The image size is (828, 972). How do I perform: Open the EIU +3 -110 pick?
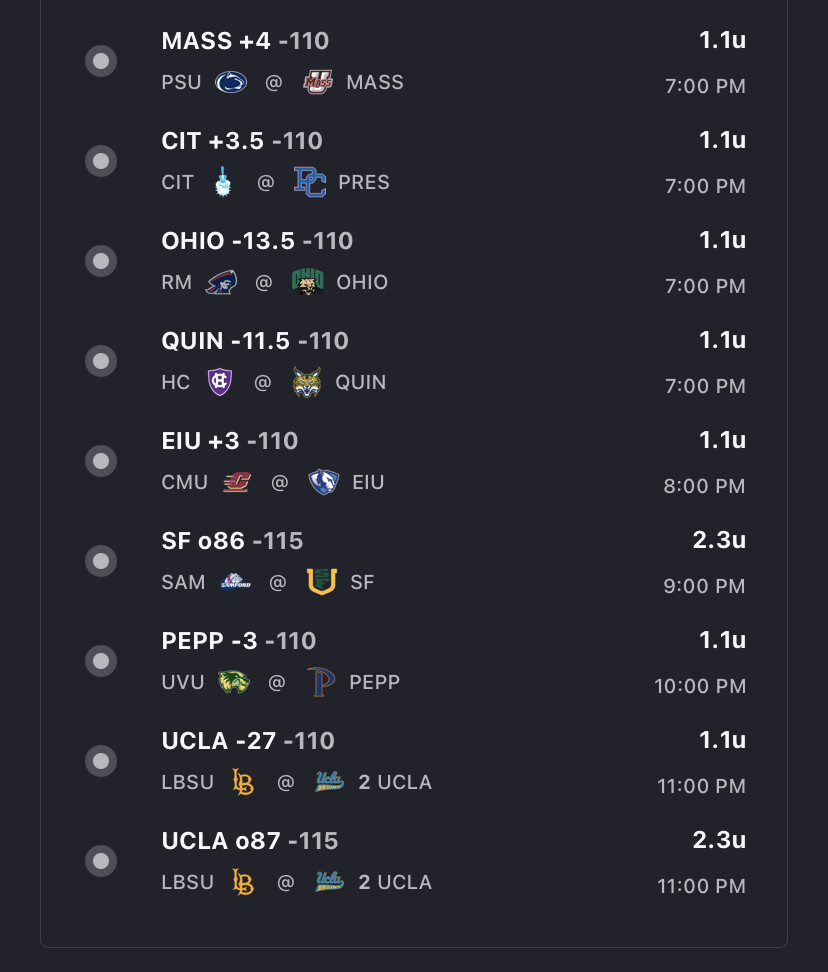click(229, 441)
